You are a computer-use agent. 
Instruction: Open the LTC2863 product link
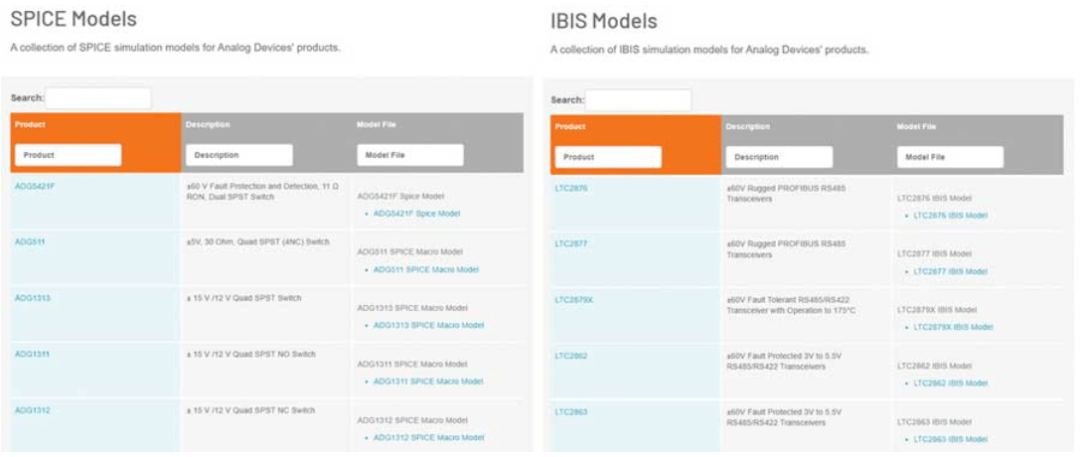coord(571,412)
